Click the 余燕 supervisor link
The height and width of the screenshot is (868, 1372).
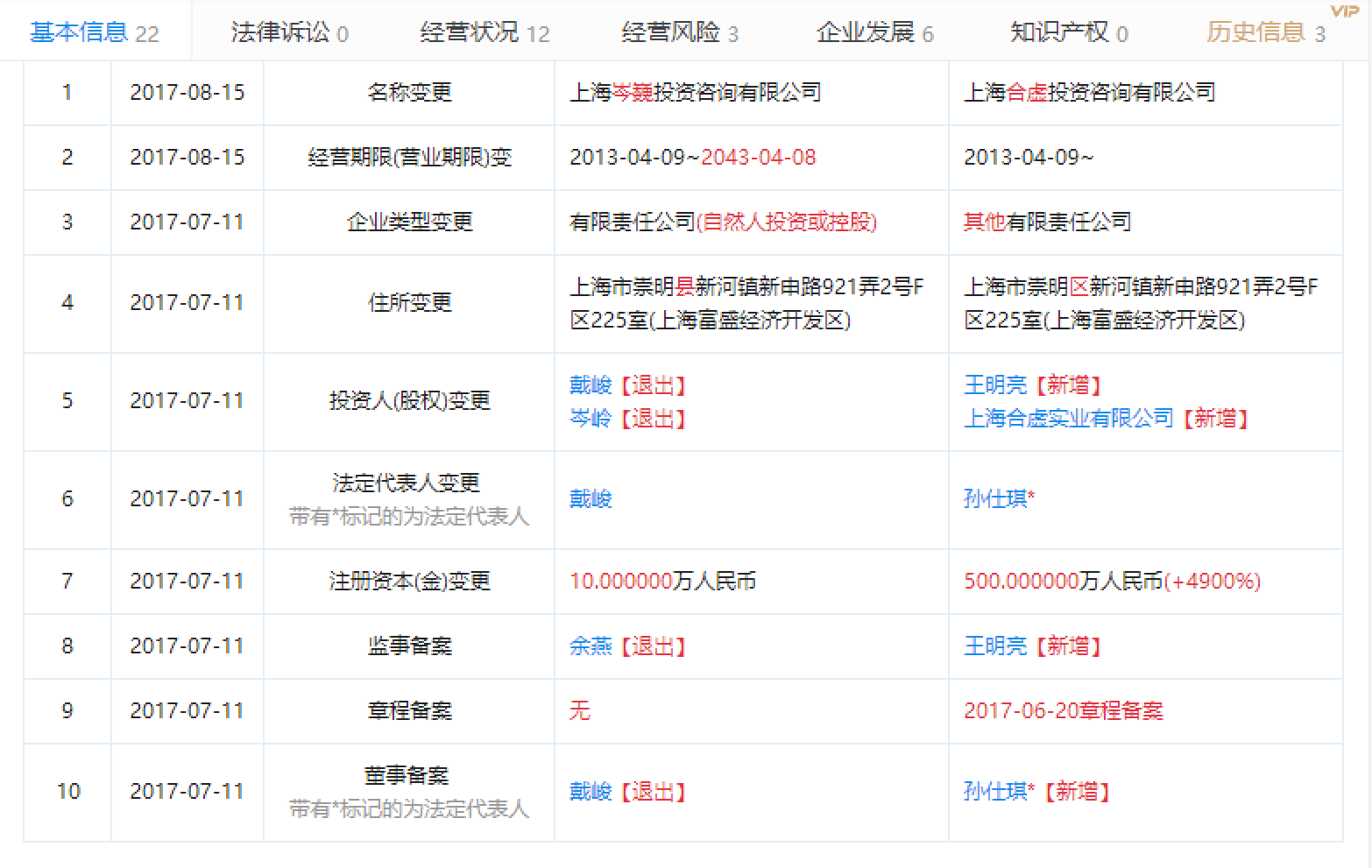tap(591, 646)
